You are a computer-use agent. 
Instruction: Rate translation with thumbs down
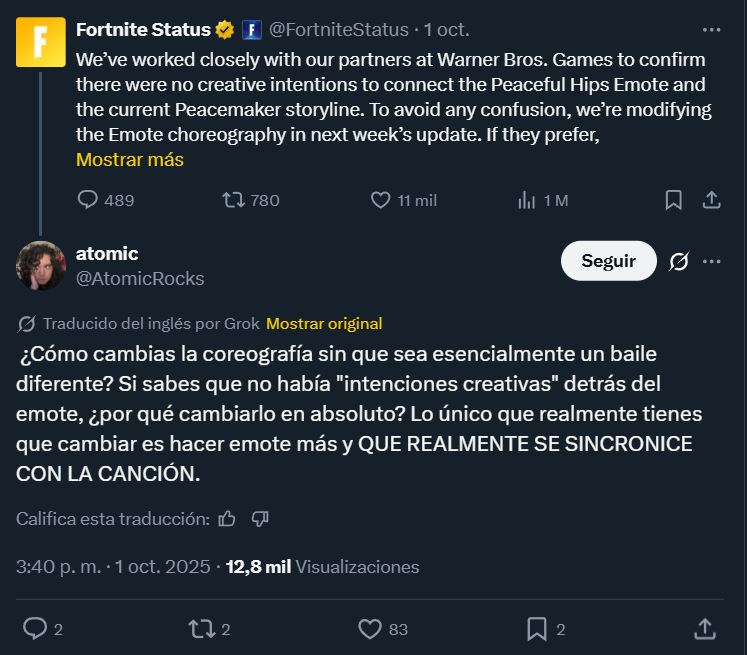point(260,518)
